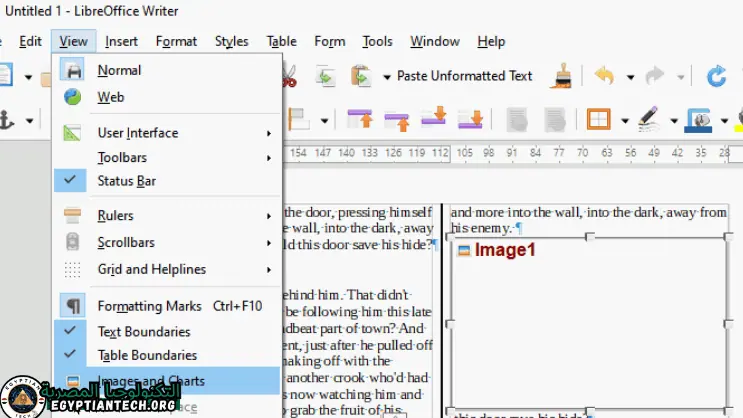Open the Edit menu
This screenshot has width=743, height=418.
tap(30, 42)
